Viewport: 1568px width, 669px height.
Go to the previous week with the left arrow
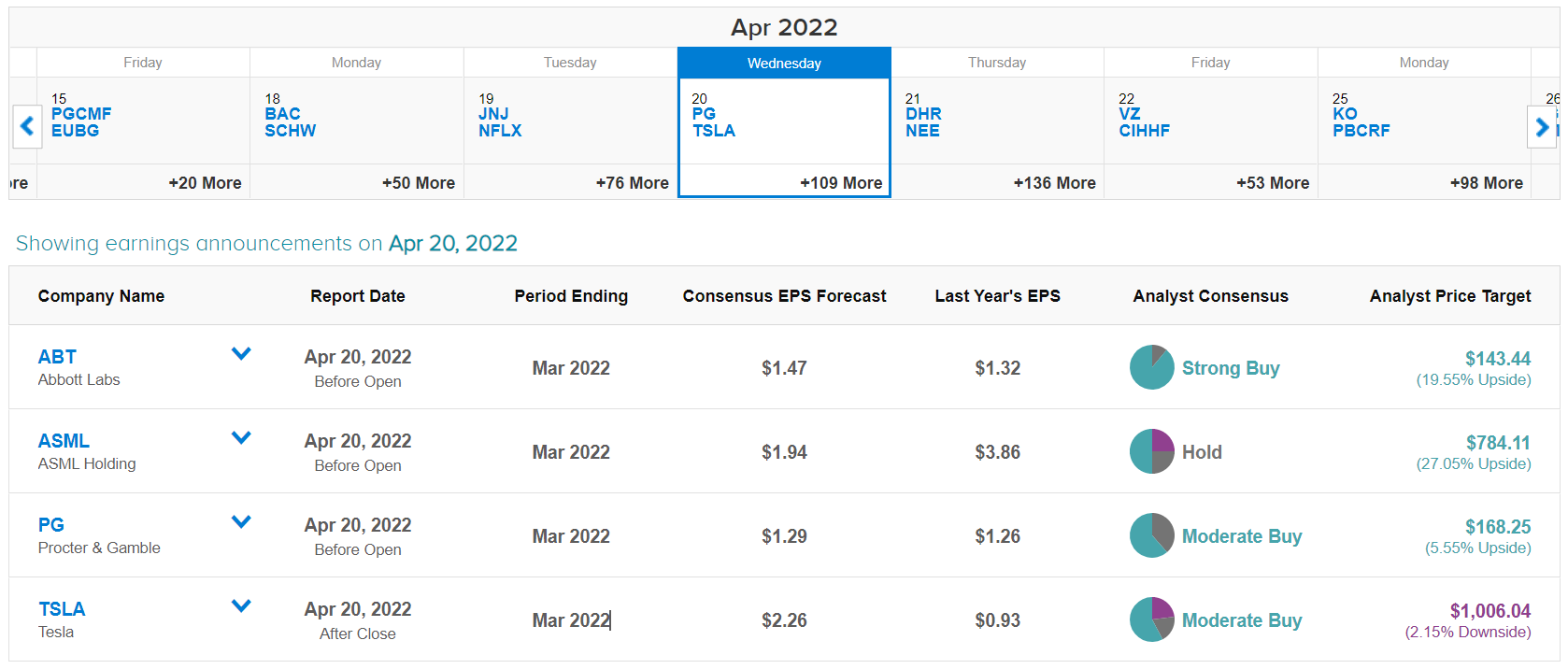[27, 126]
